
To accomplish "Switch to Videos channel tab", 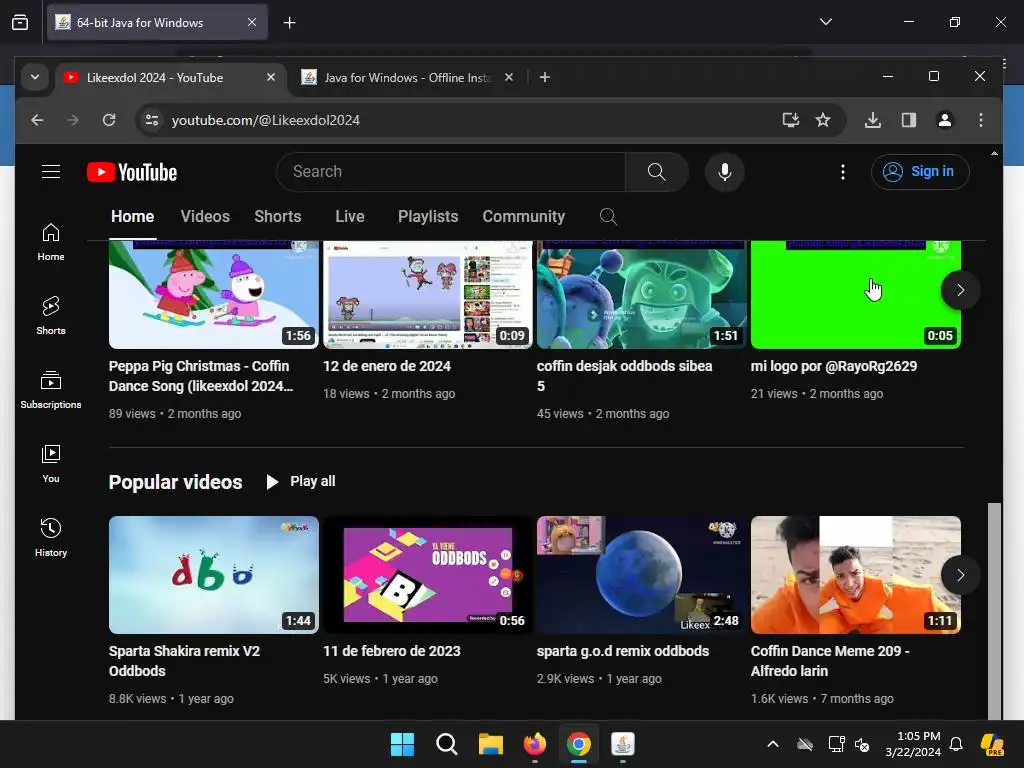I will [205, 217].
